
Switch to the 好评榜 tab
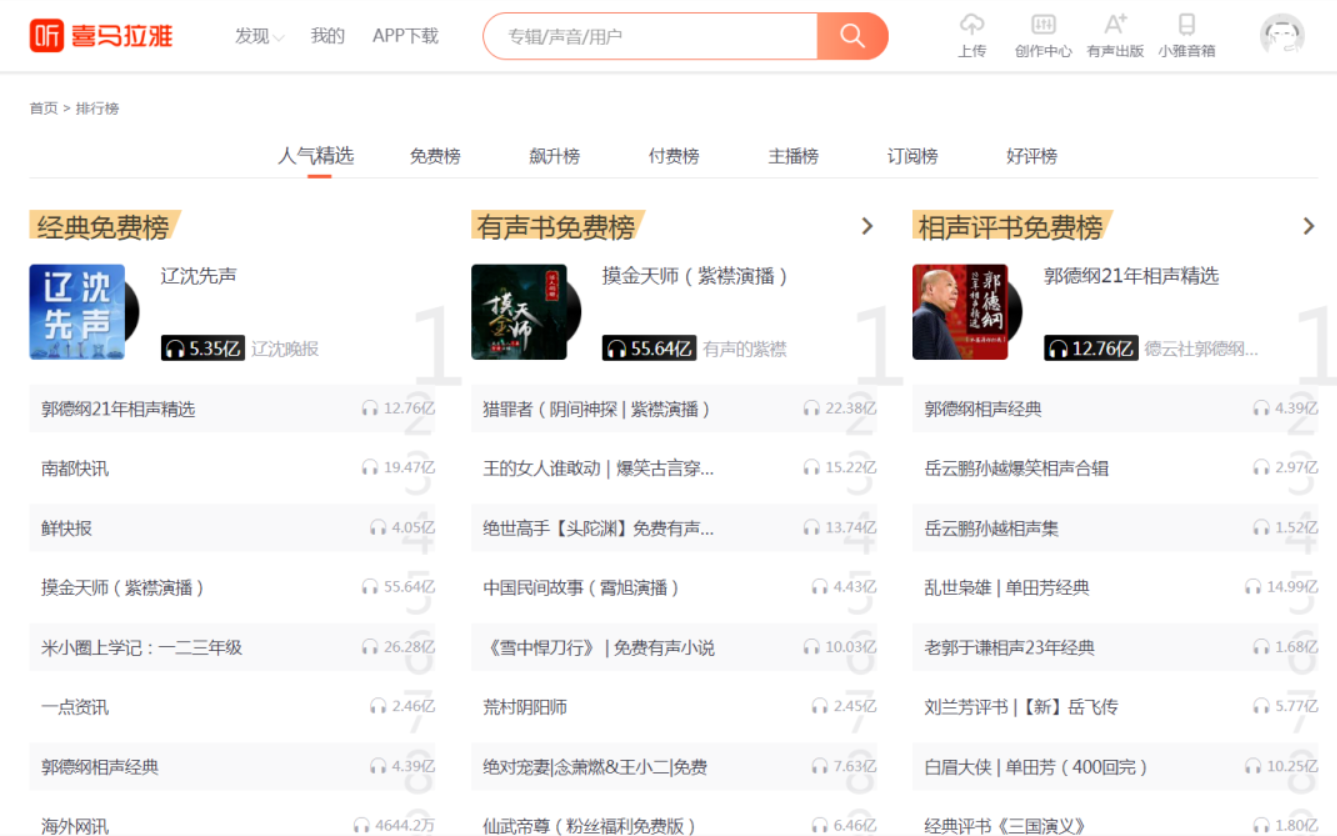point(1032,156)
